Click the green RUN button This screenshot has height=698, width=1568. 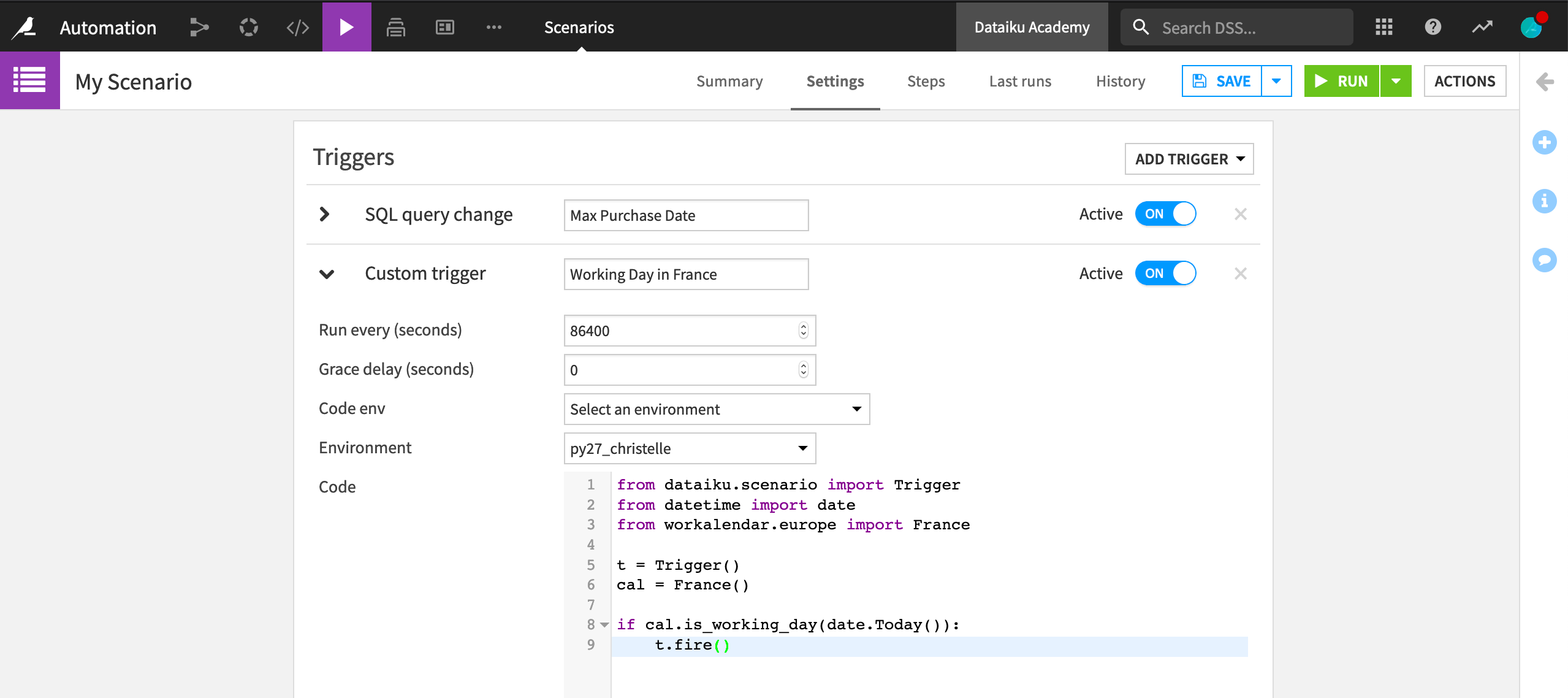(1343, 80)
